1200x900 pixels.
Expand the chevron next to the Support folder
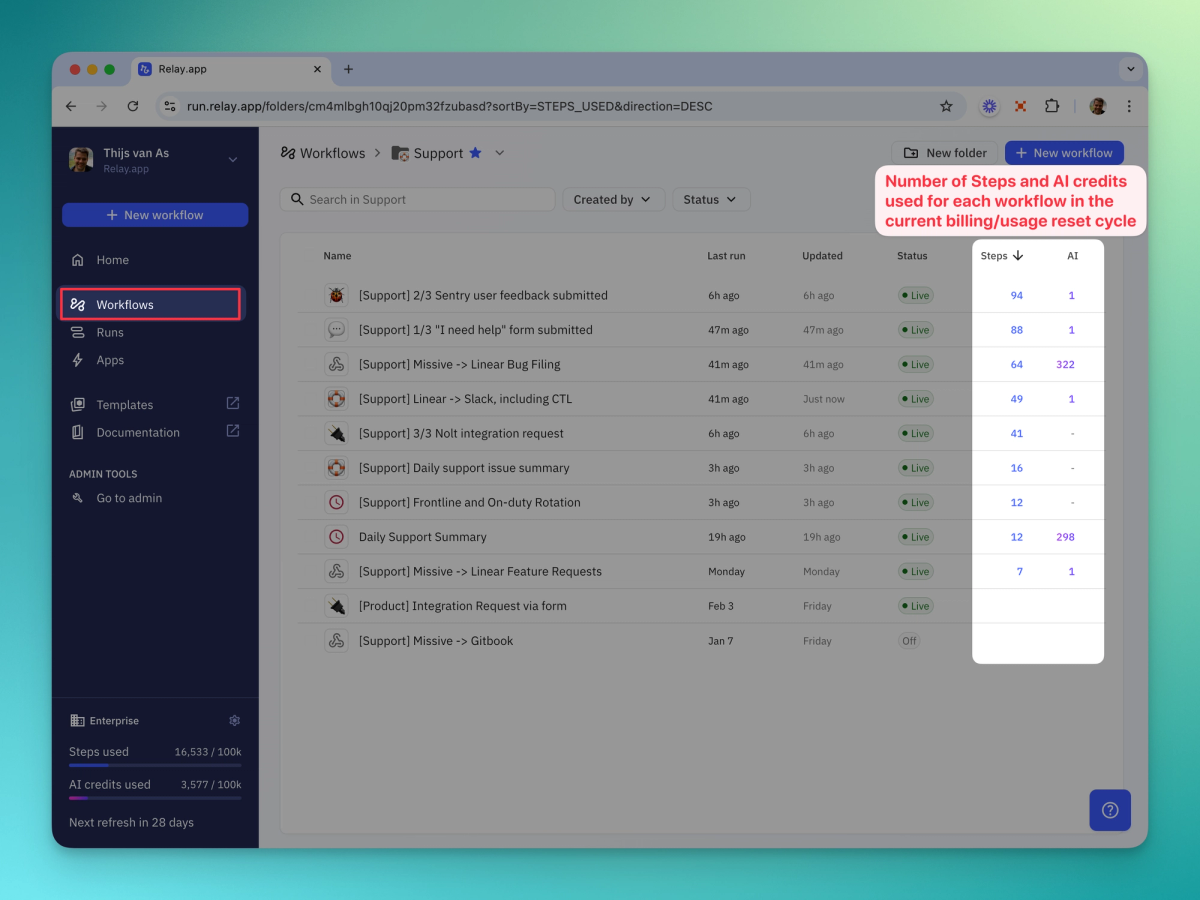[x=497, y=153]
